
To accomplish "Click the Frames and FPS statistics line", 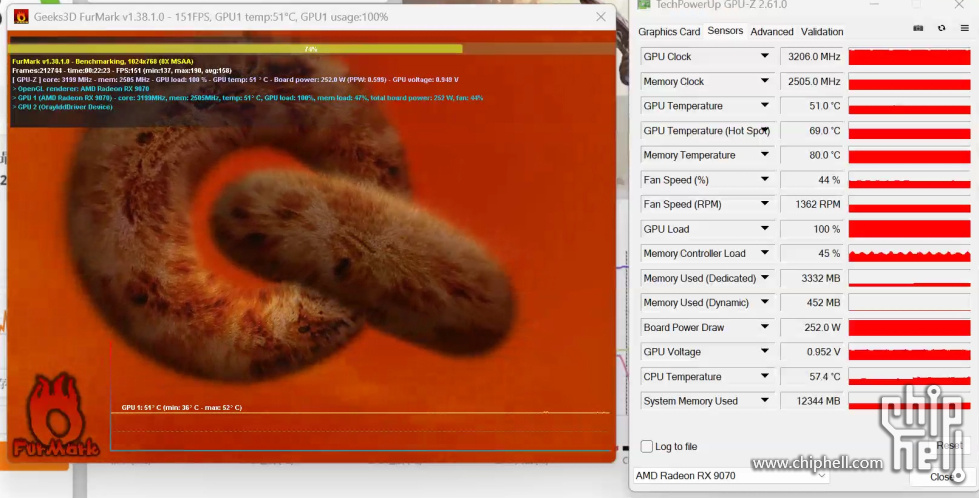I will 122,71.
